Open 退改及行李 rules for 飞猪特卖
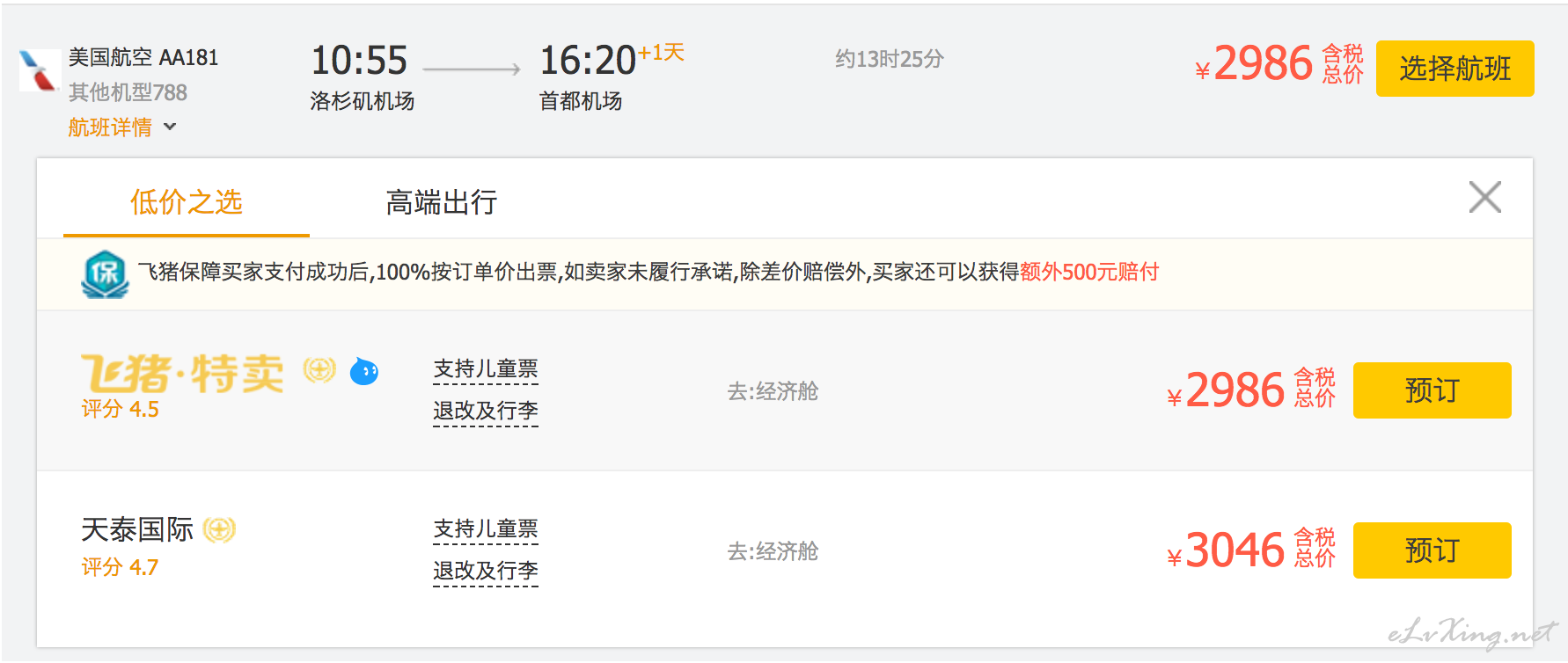 click(x=486, y=412)
